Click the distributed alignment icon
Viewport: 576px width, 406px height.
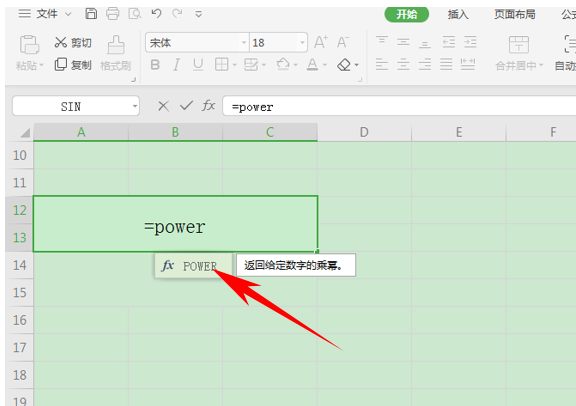click(468, 65)
